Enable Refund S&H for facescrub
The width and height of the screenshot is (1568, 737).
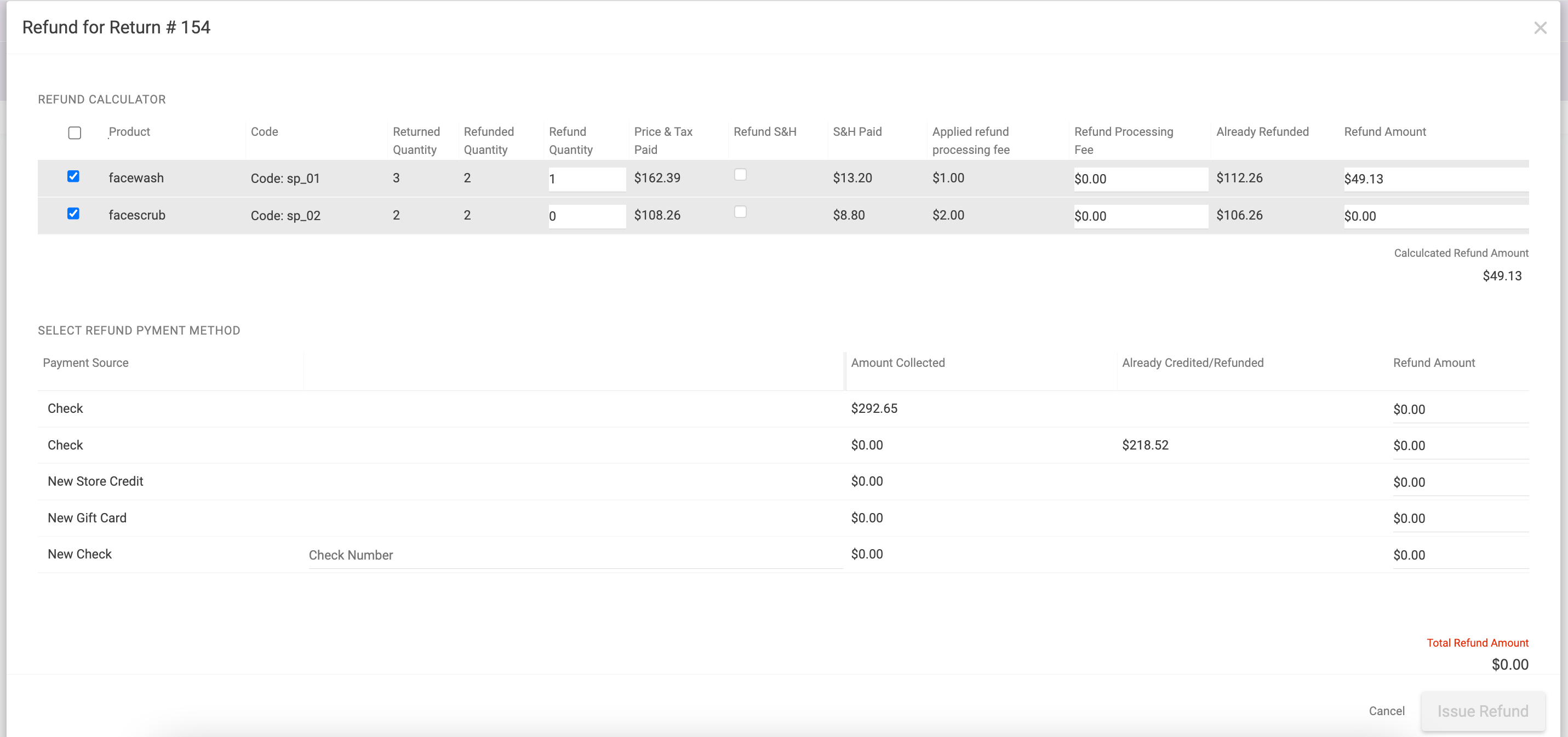740,212
